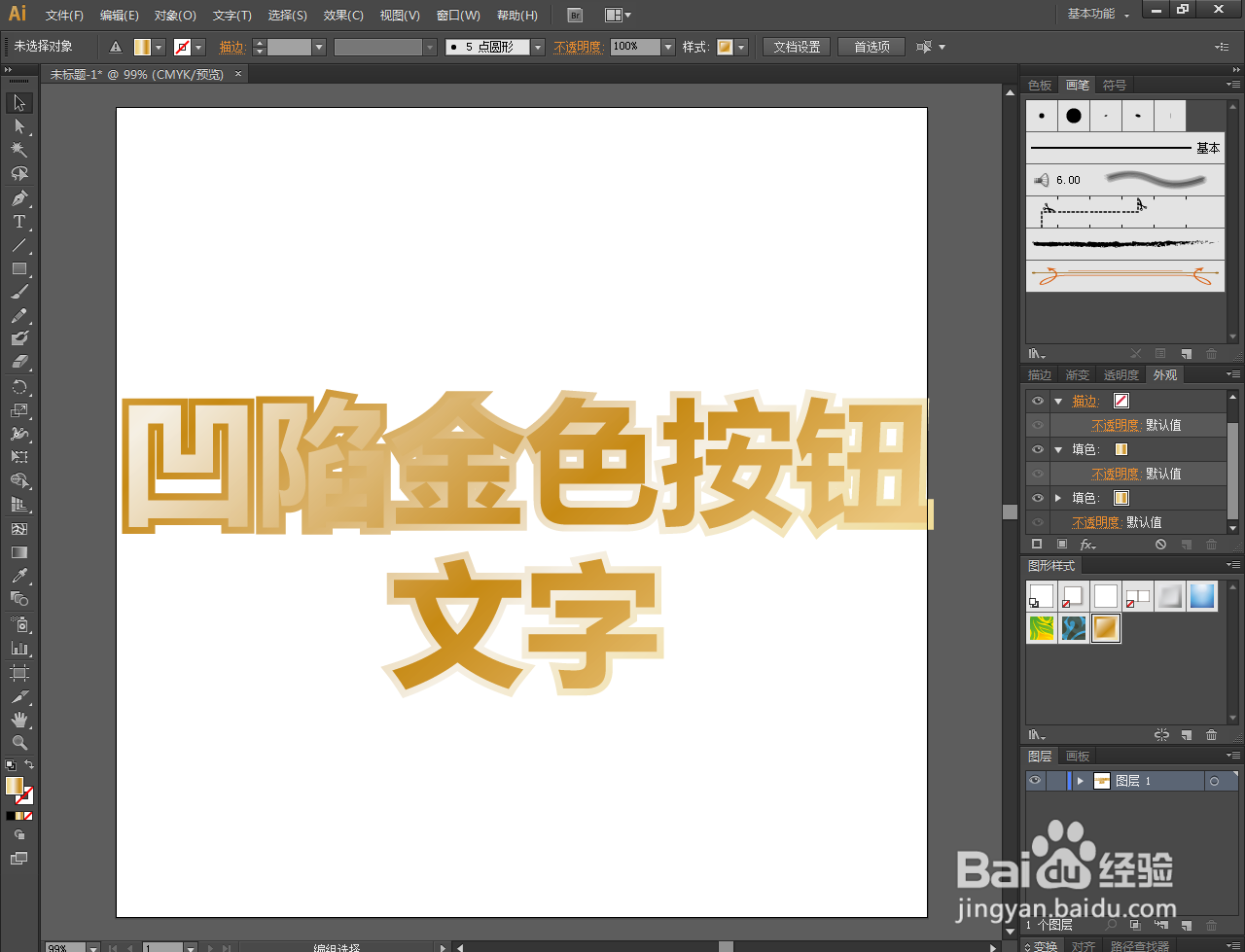The height and width of the screenshot is (952, 1245).
Task: Toggle visibility of 描边 in the Appearance panel
Action: 1038,400
